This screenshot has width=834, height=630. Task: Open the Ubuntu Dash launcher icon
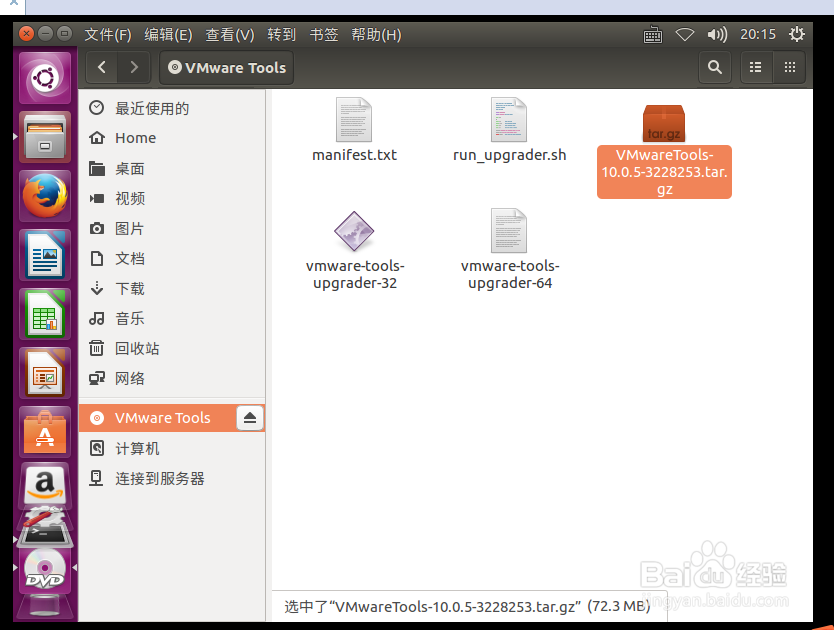(45, 78)
